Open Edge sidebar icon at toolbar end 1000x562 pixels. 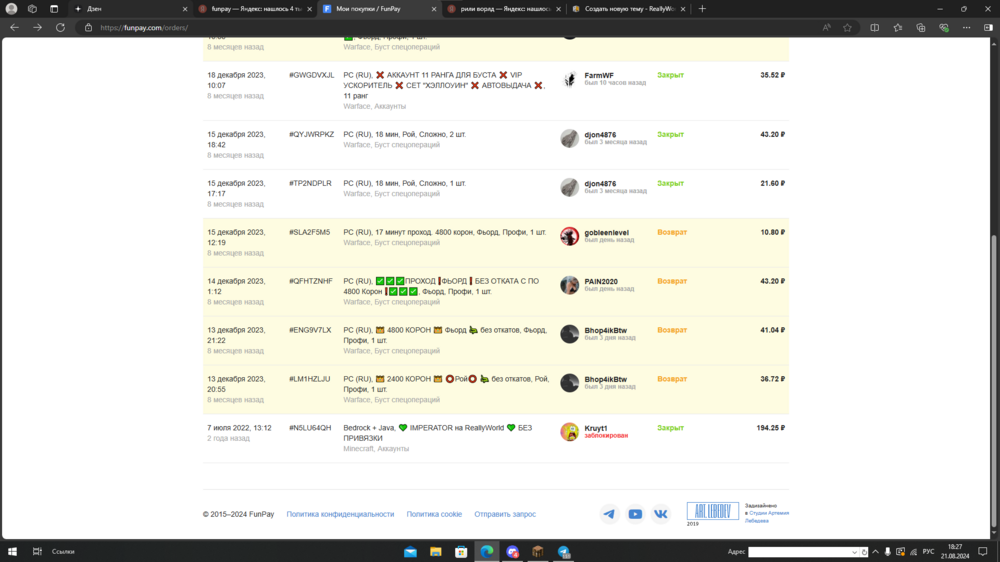click(988, 27)
